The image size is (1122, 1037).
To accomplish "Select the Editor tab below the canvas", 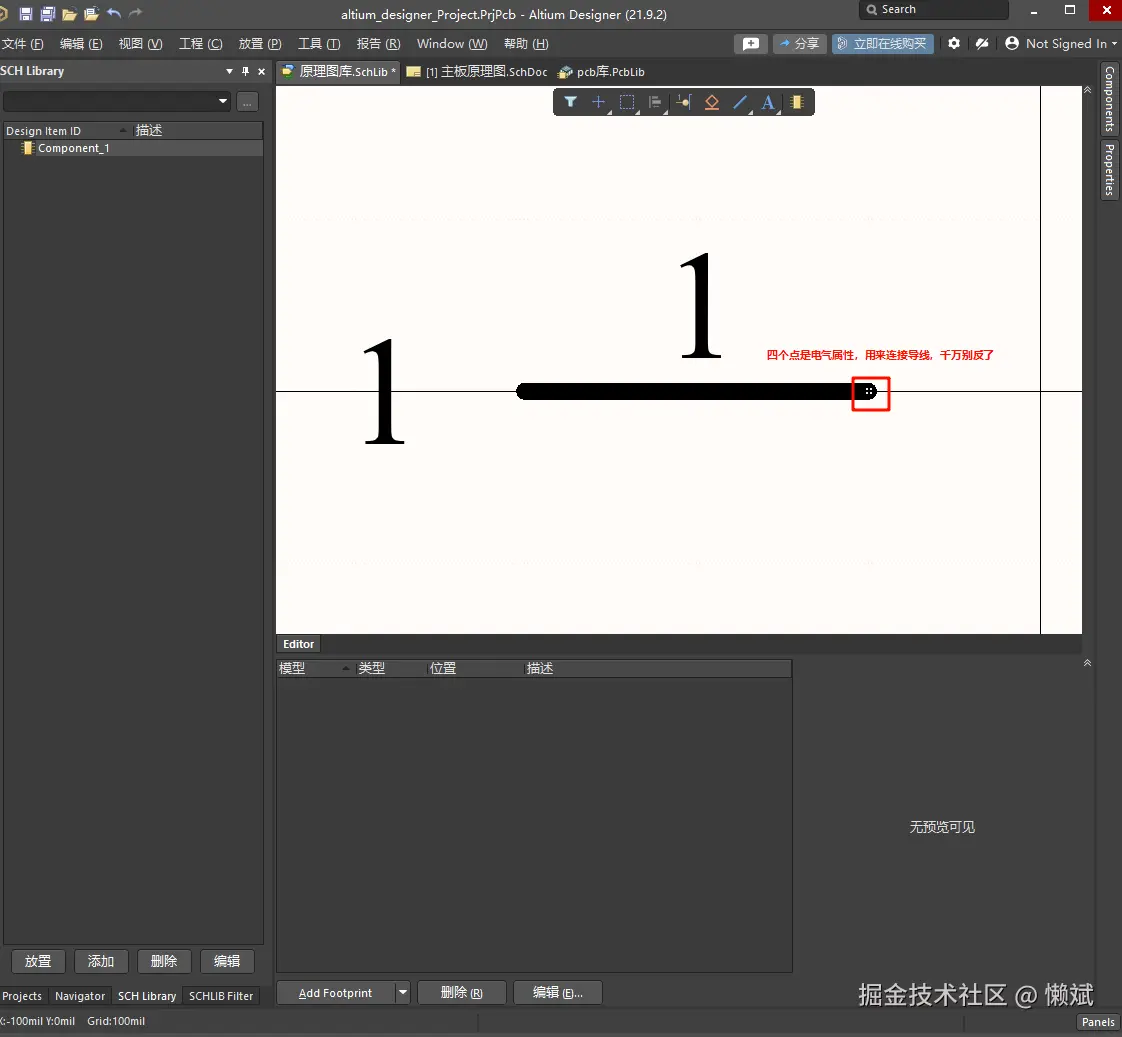I will 298,644.
